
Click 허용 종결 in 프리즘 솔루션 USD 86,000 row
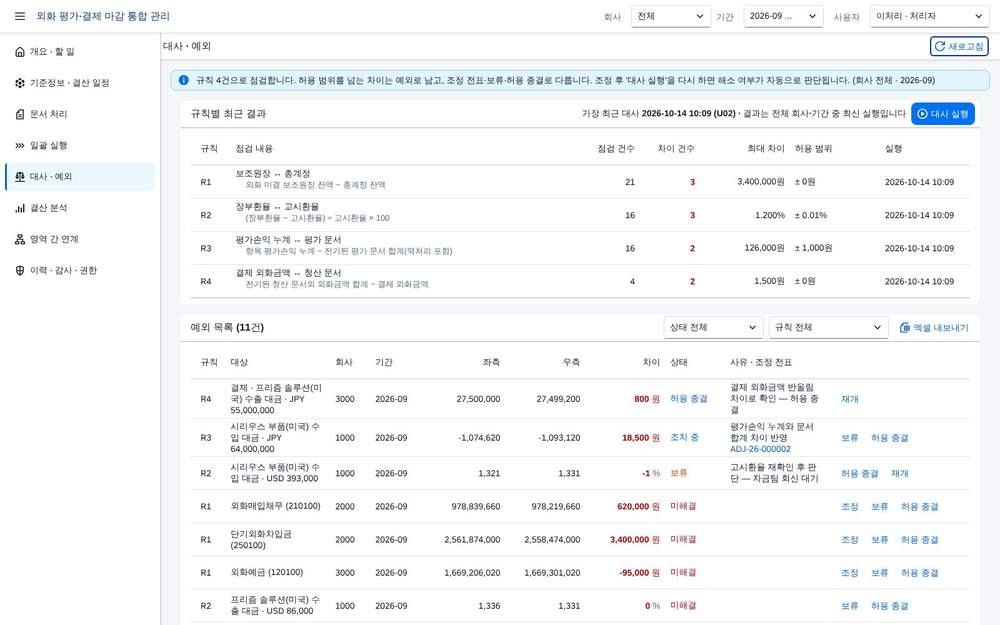tap(889, 607)
